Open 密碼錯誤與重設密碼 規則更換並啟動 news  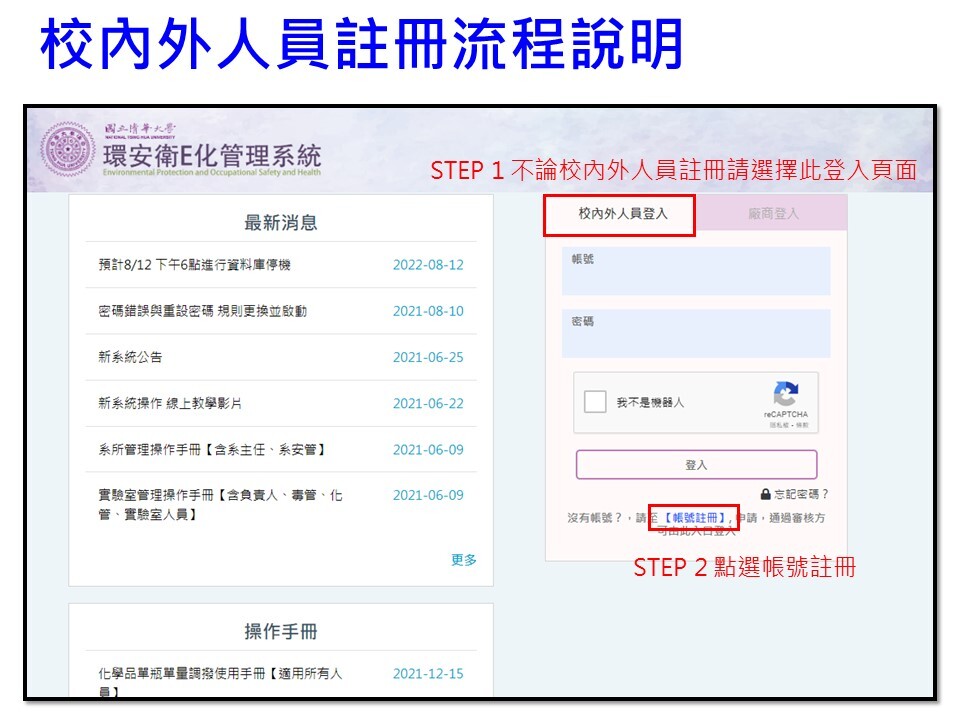click(x=196, y=311)
